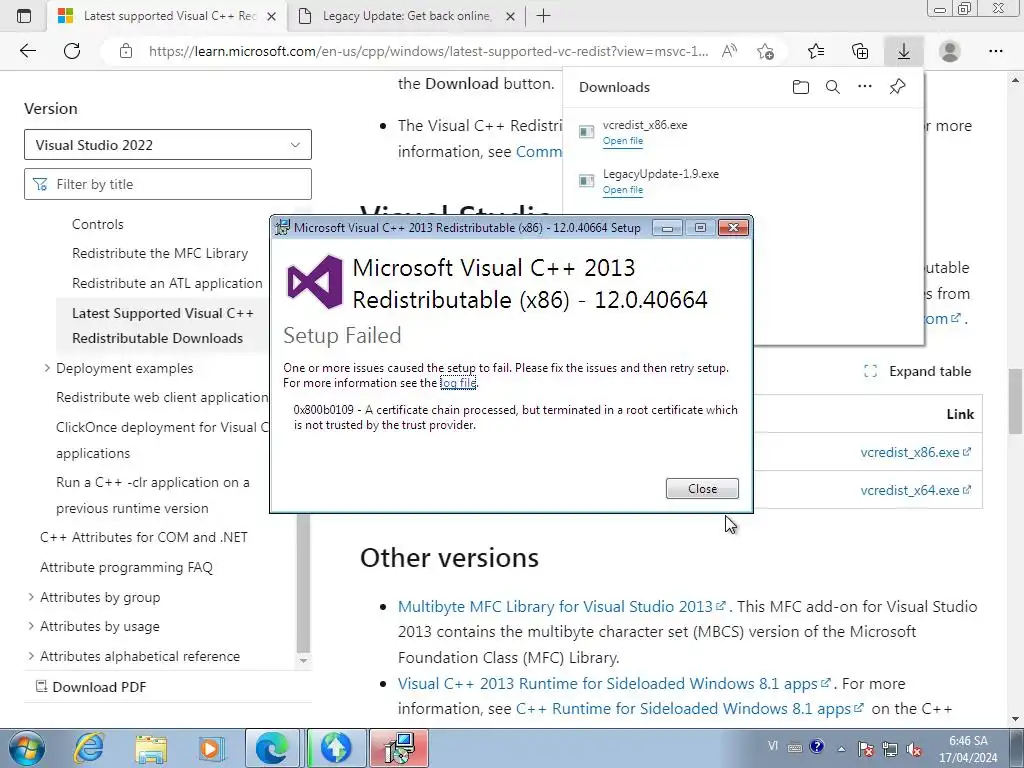The image size is (1024, 768).
Task: Click the browser address bar URL
Action: 428,51
